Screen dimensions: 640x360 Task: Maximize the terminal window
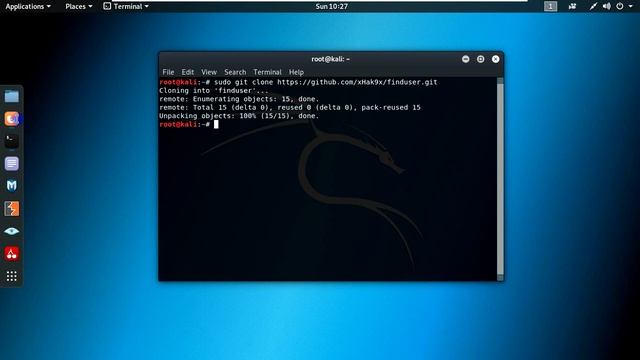click(x=480, y=59)
